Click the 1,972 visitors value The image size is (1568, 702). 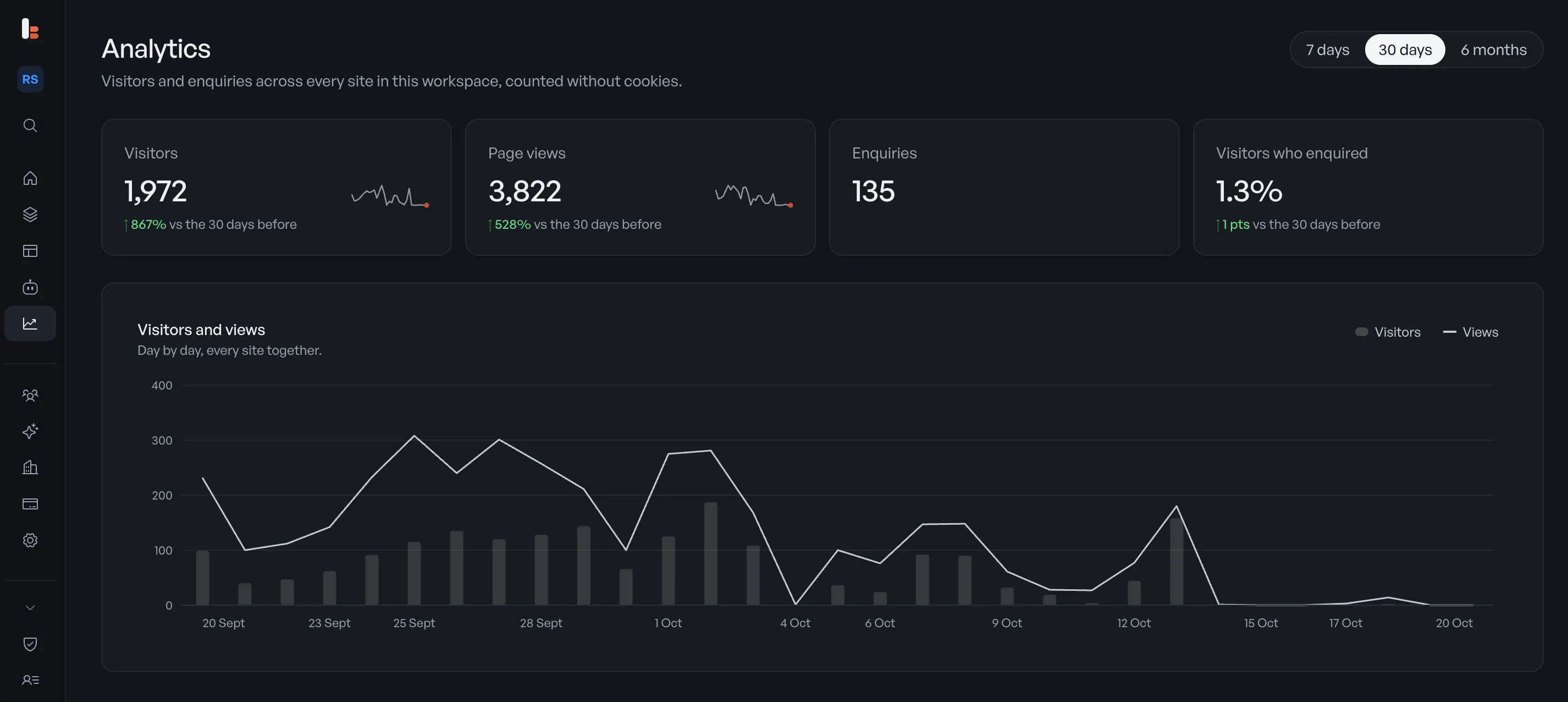click(x=156, y=192)
